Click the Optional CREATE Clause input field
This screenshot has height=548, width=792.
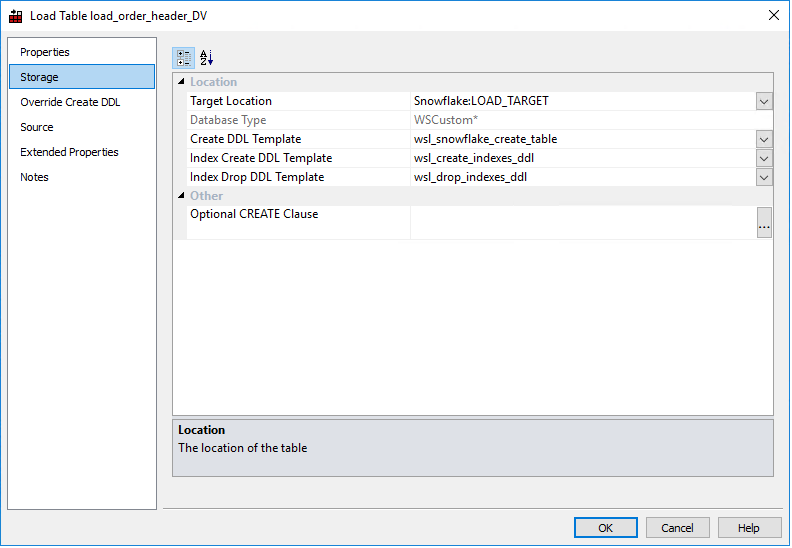point(582,222)
